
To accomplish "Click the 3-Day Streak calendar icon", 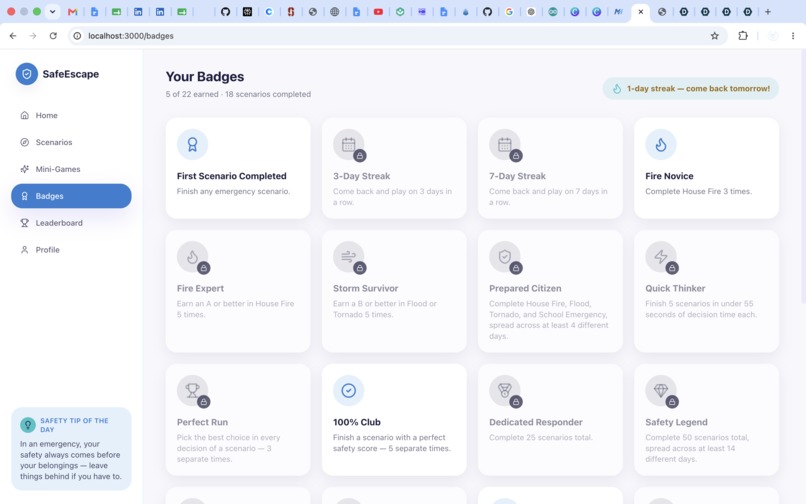I will tap(349, 145).
